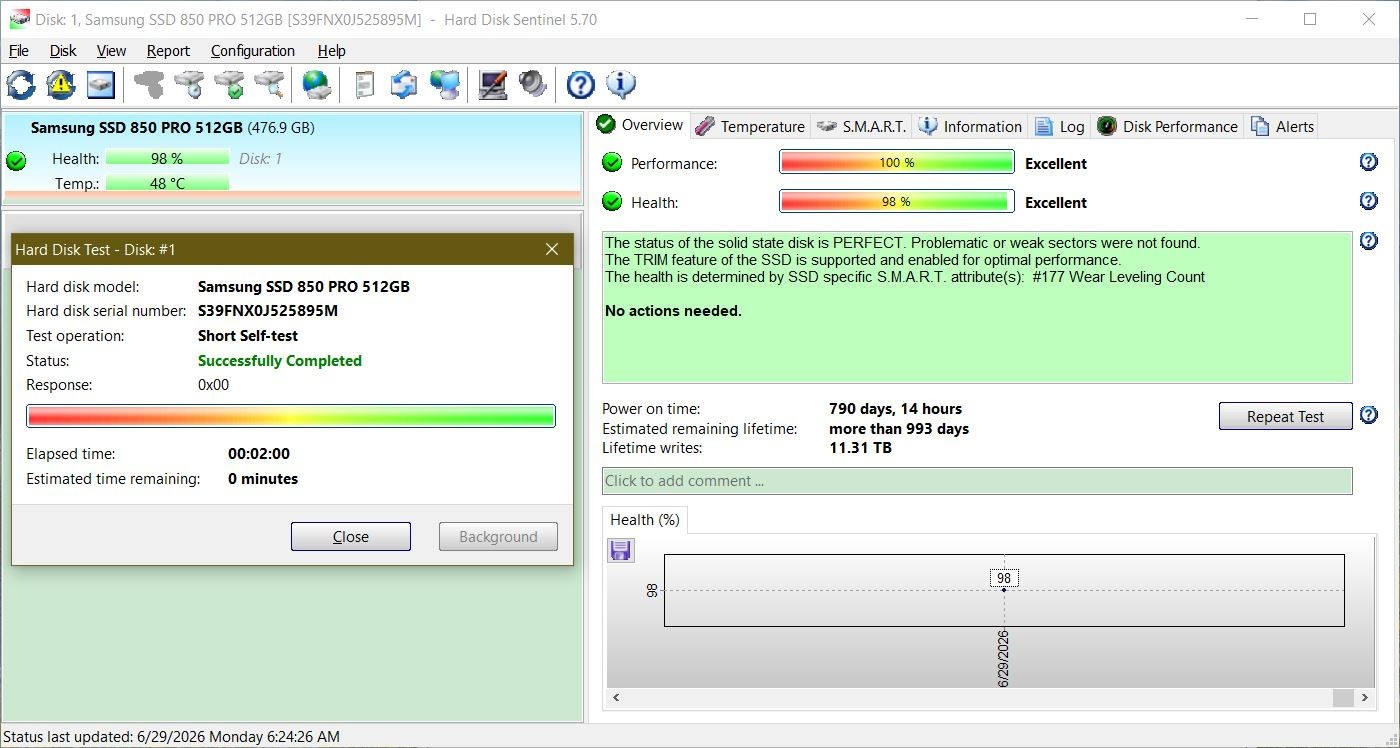
Task: Switch to the S.M.A.R.T. tab
Action: (x=861, y=126)
